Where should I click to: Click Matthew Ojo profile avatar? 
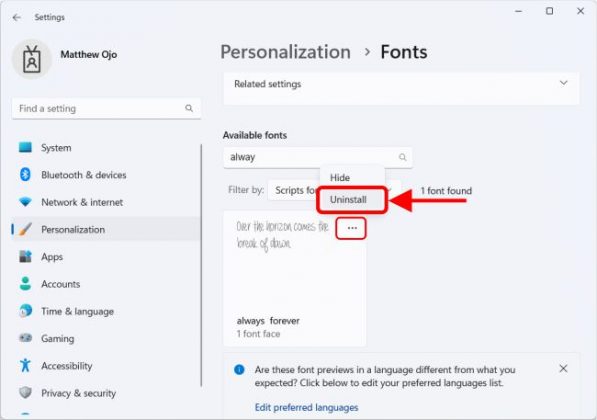(32, 59)
